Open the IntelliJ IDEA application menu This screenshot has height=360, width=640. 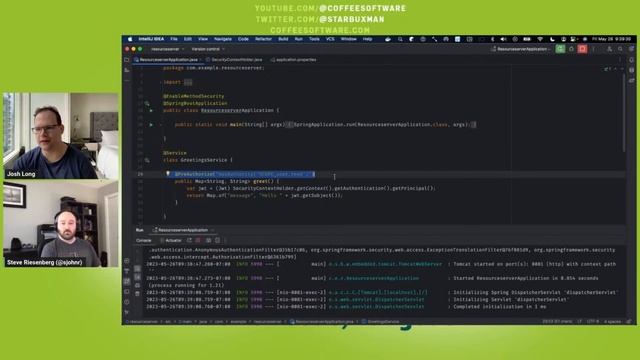(x=151, y=39)
